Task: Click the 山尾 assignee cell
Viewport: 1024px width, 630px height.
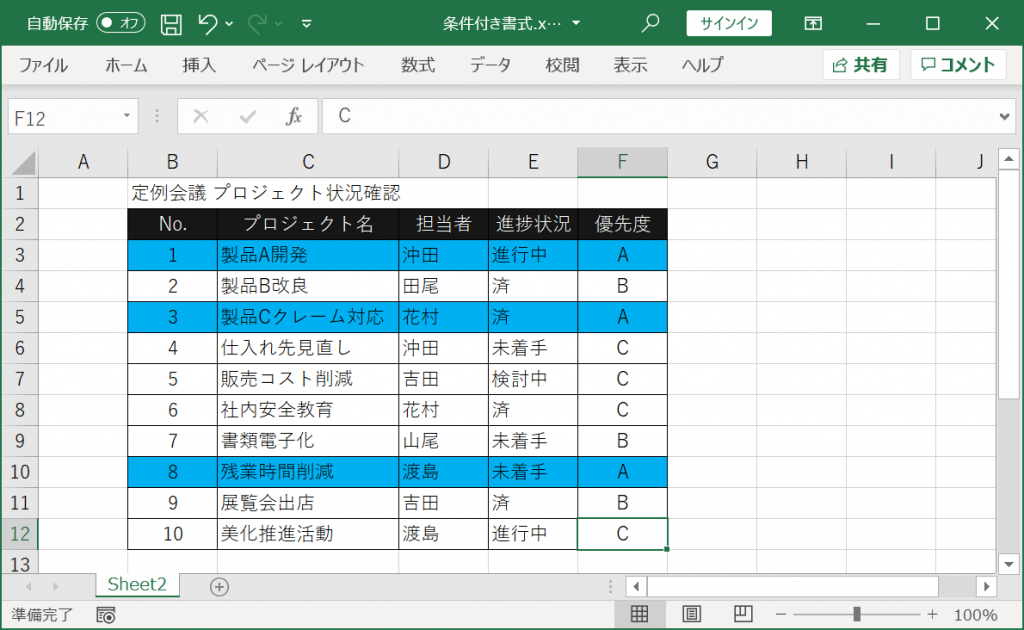Action: [443, 441]
